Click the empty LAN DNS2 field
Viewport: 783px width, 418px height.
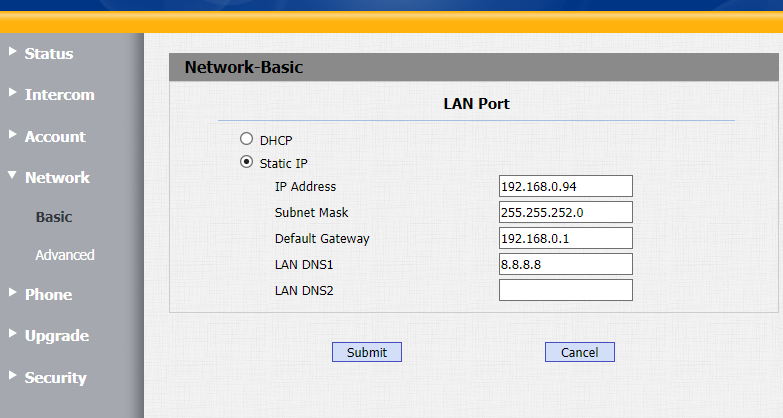(565, 290)
